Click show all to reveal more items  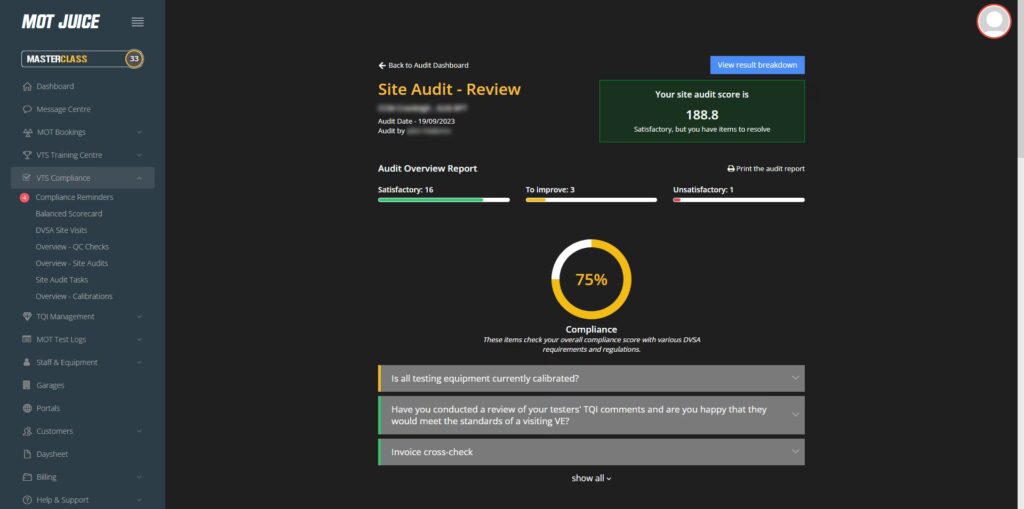click(591, 478)
